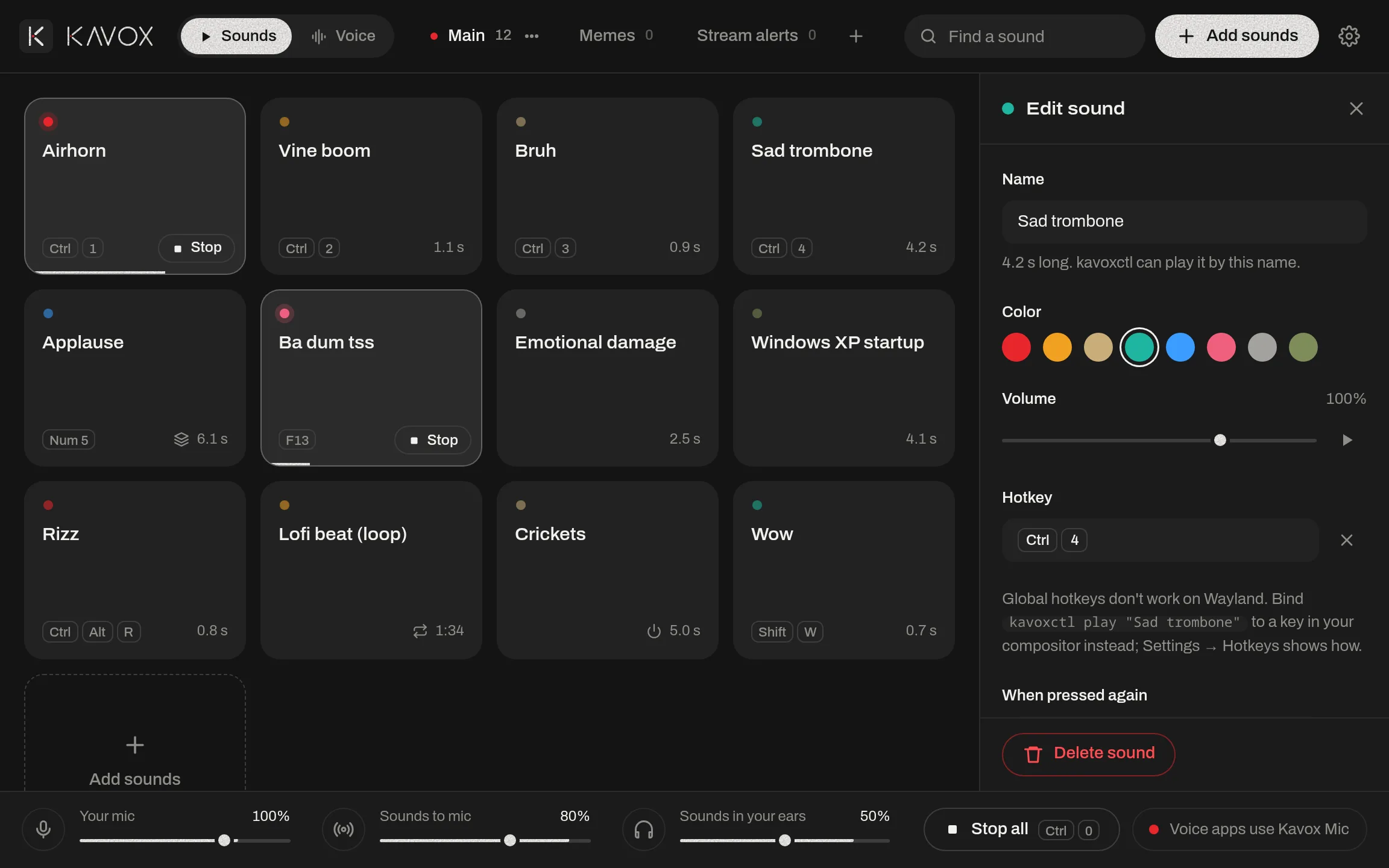This screenshot has width=1389, height=868.
Task: Play the Bruh tile
Action: point(608,186)
